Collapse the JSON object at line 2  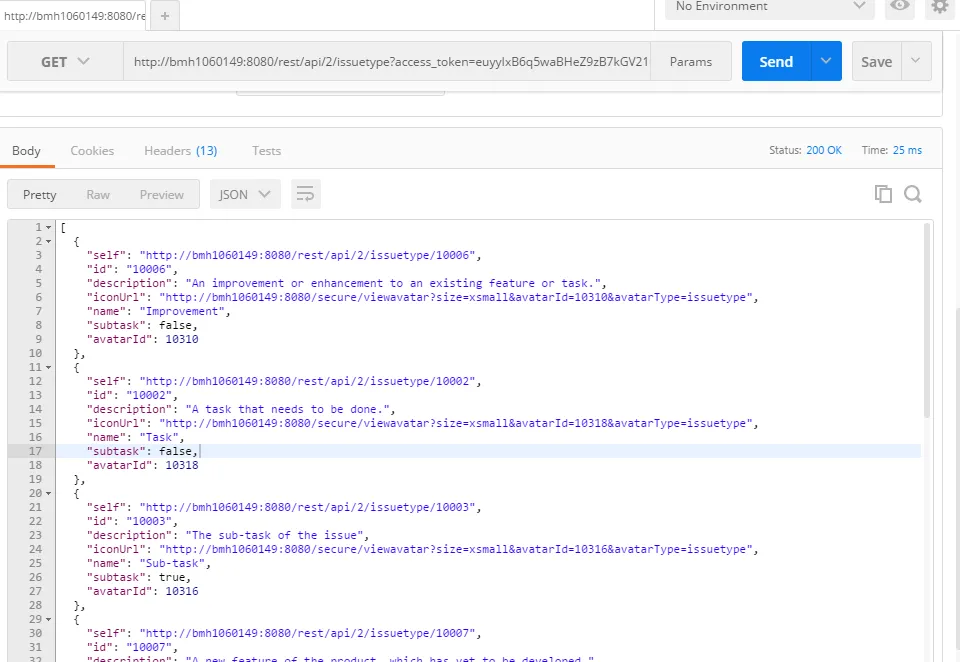(x=48, y=241)
